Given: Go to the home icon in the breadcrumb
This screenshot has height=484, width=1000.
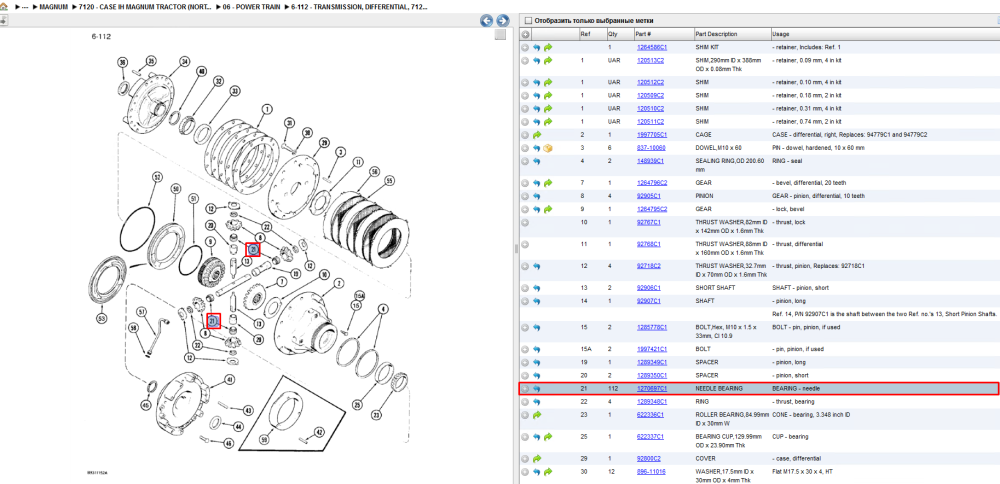Looking at the screenshot, I should tap(3, 6).
